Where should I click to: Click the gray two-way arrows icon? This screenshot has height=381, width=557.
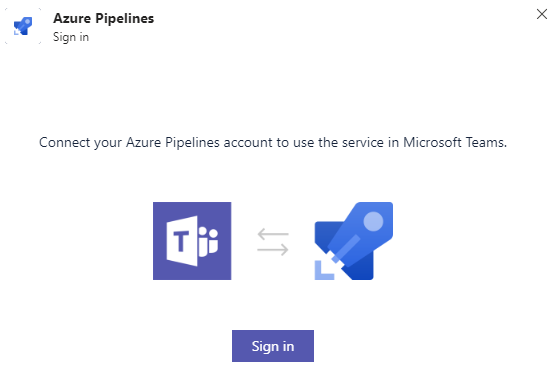click(273, 242)
